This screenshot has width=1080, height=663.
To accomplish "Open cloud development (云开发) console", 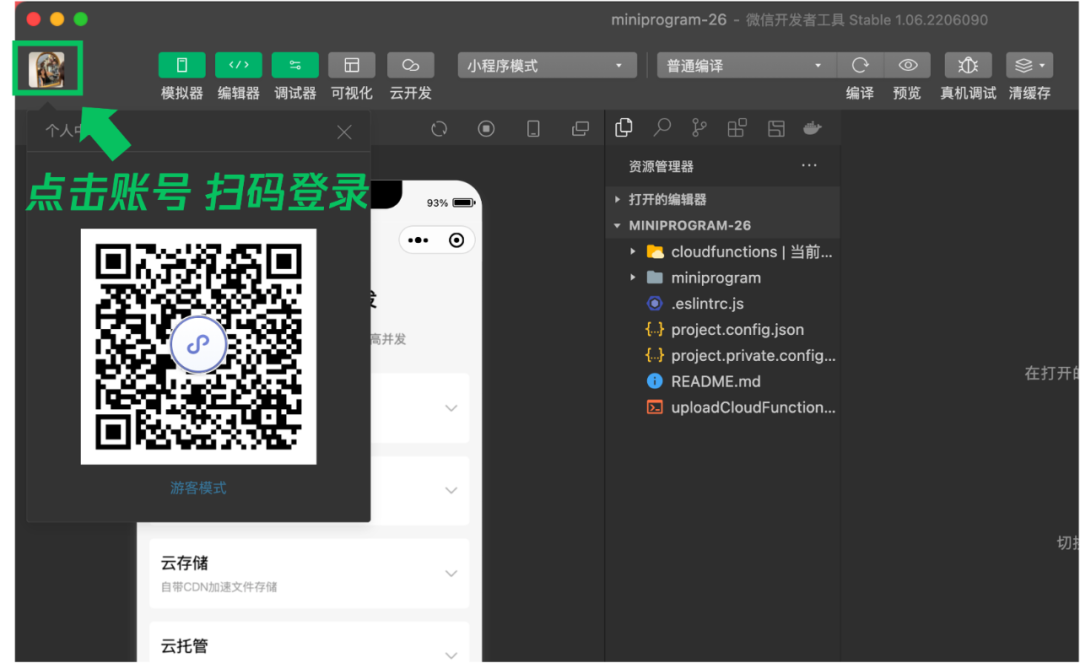I will (x=411, y=65).
